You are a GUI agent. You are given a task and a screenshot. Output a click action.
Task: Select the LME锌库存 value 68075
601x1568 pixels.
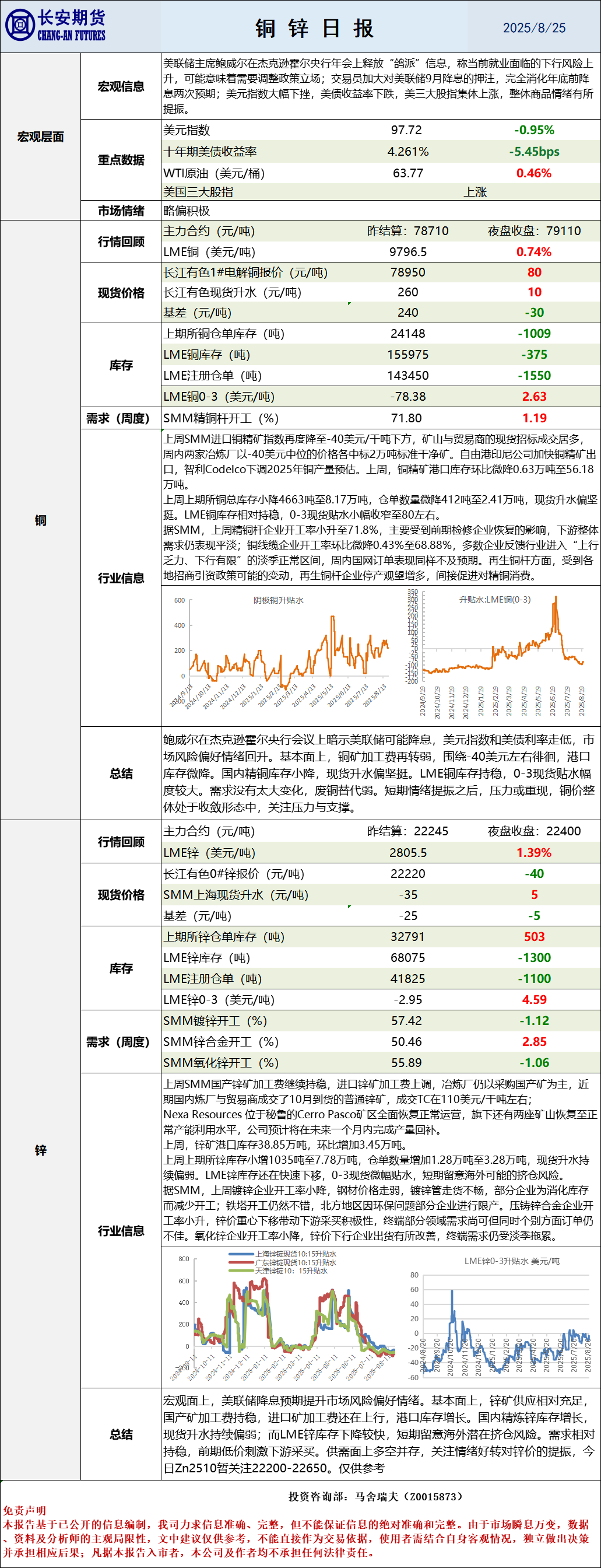click(x=407, y=957)
